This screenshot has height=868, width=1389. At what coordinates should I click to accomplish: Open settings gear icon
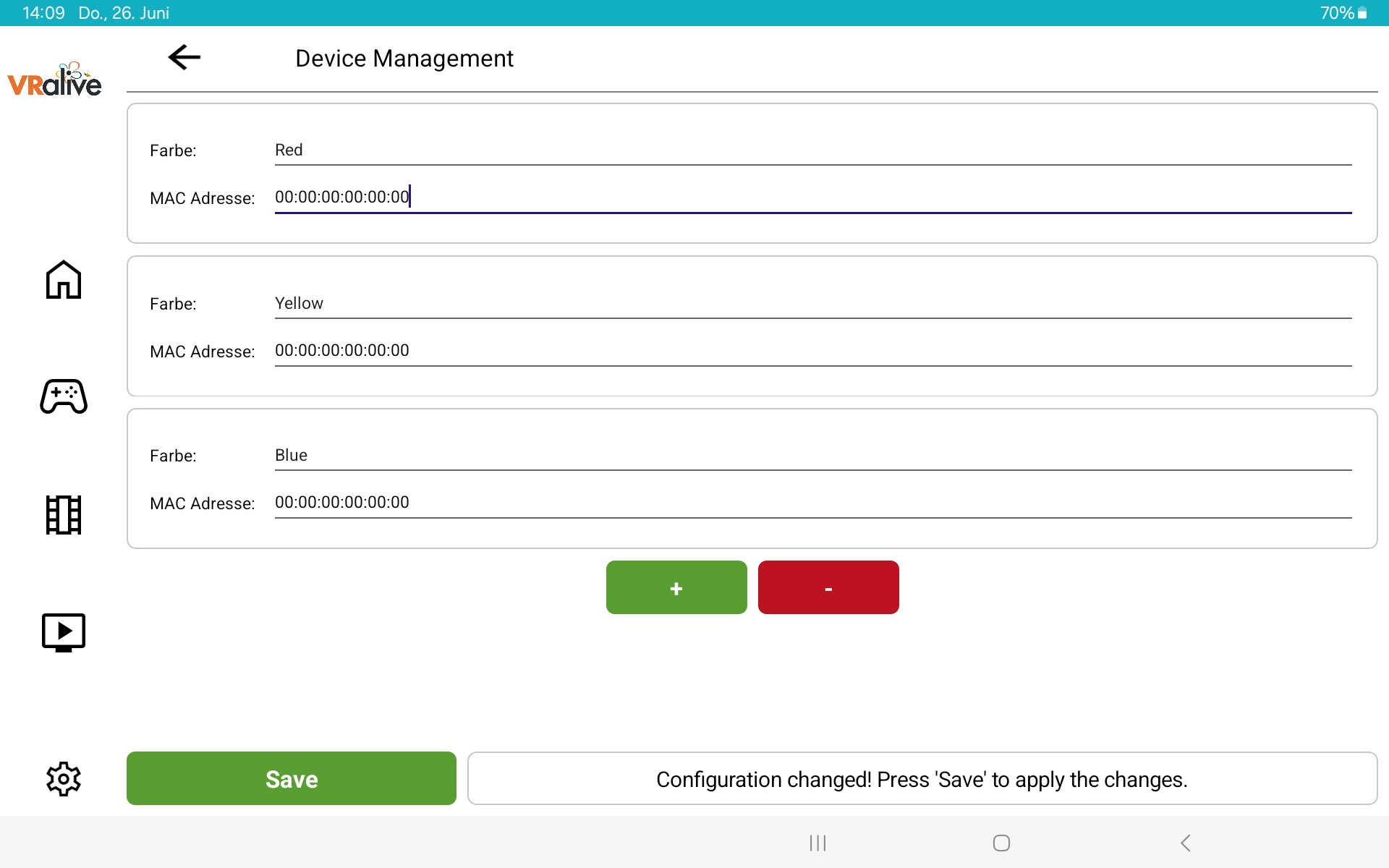point(64,779)
